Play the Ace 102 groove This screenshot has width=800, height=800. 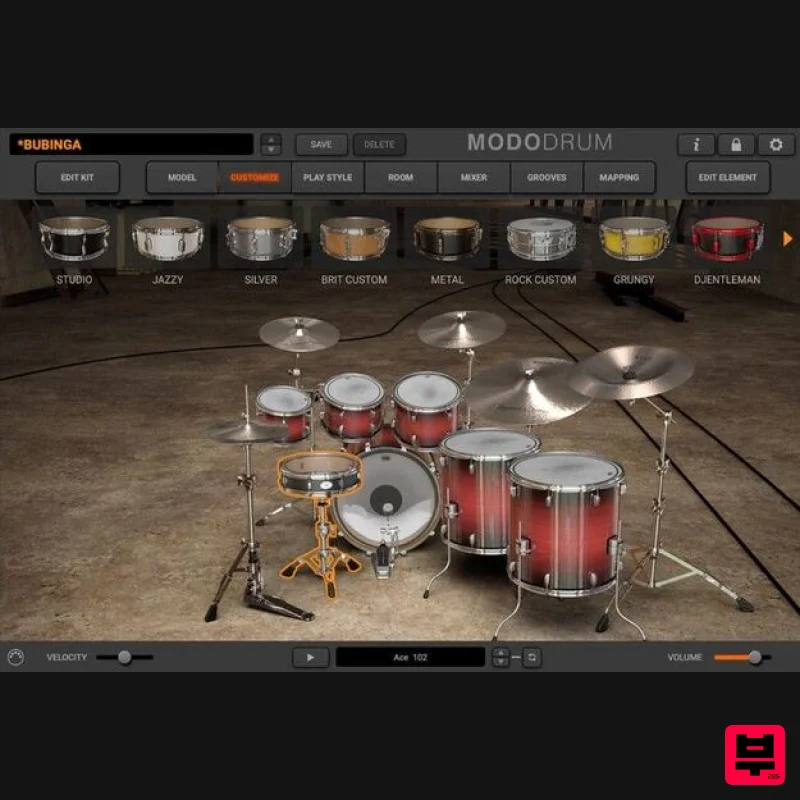(310, 657)
